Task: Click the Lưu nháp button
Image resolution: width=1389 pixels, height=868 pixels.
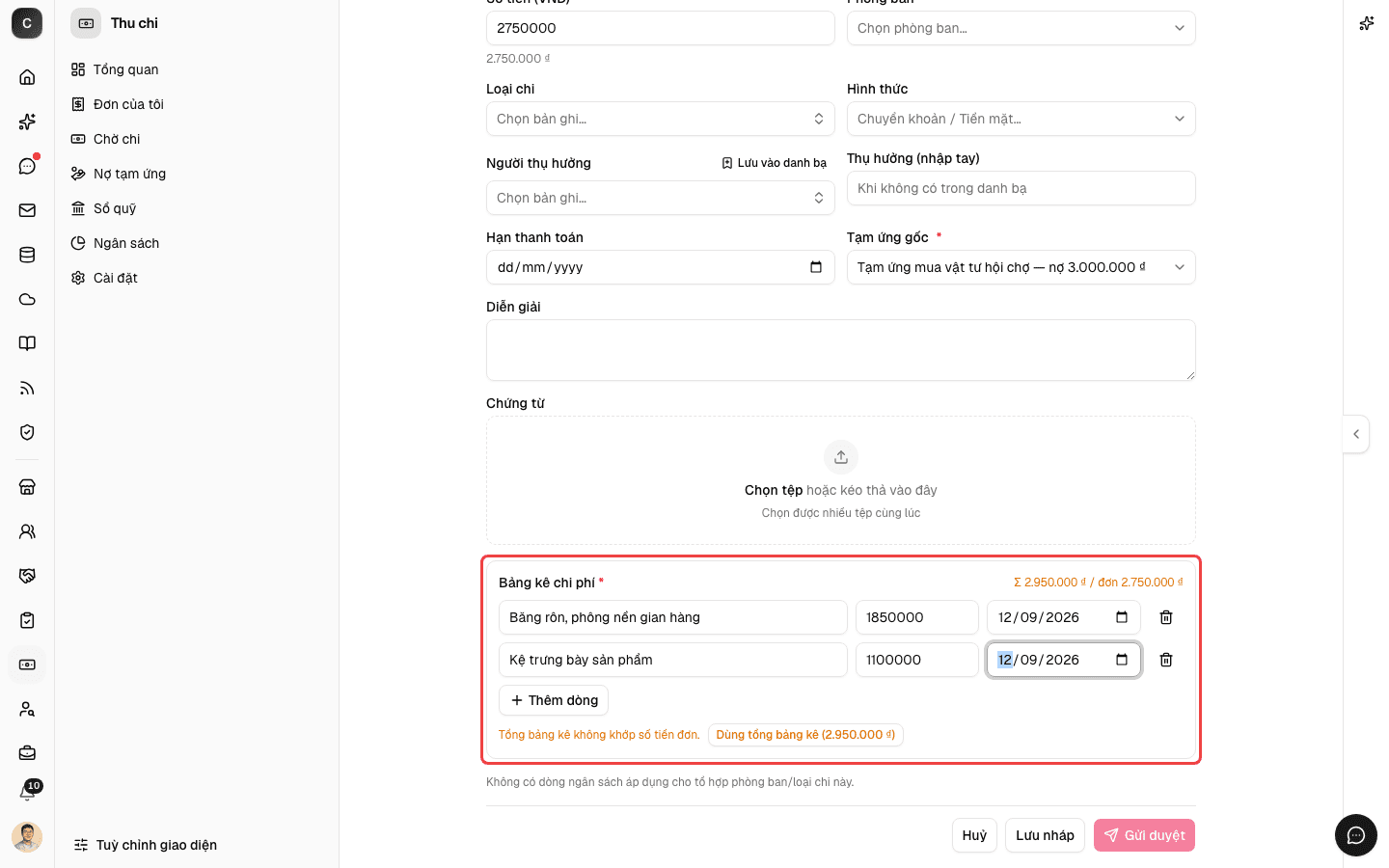Action: coord(1045,835)
